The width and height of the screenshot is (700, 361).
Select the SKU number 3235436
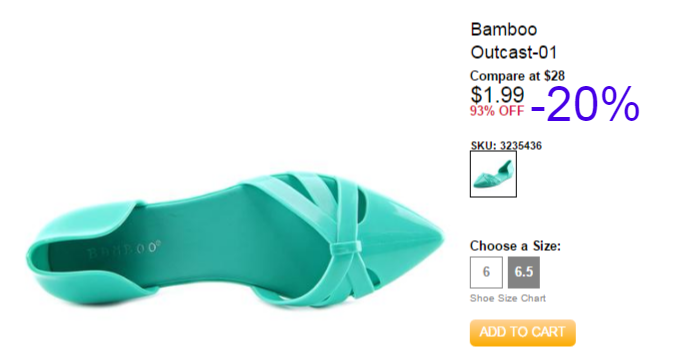(521, 145)
